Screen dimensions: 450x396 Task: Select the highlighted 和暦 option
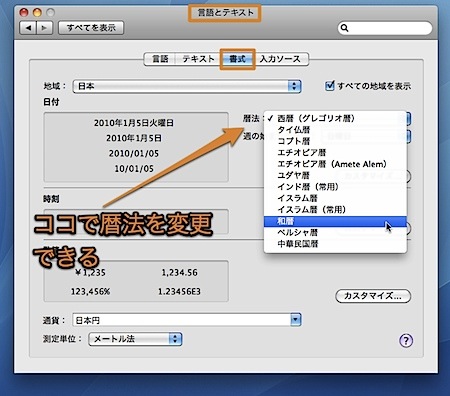coord(335,221)
